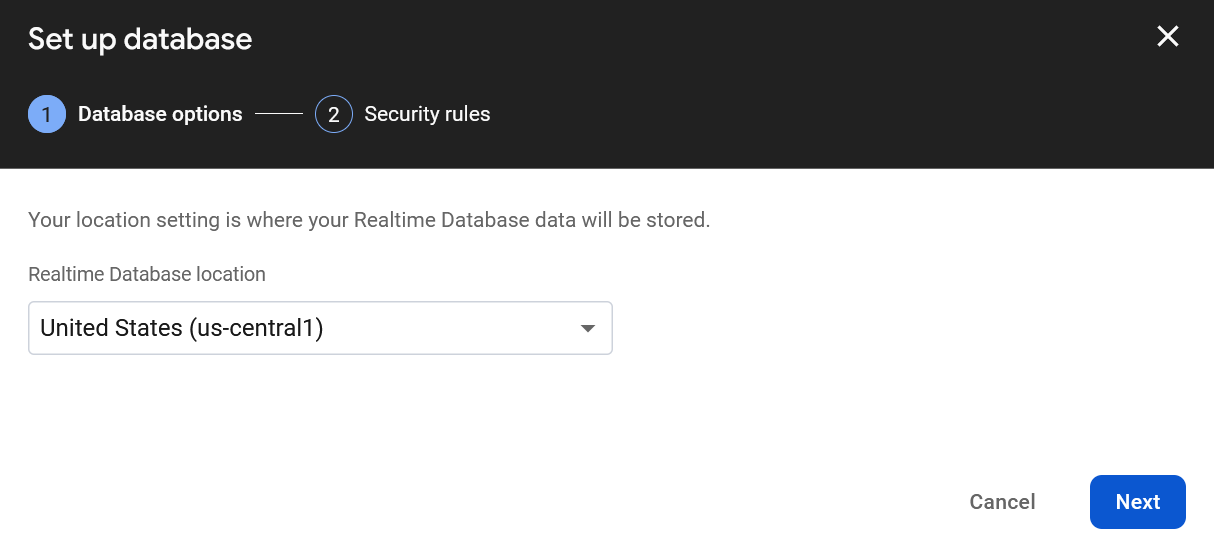Select the Database options step label
This screenshot has height=555, width=1214.
[160, 114]
